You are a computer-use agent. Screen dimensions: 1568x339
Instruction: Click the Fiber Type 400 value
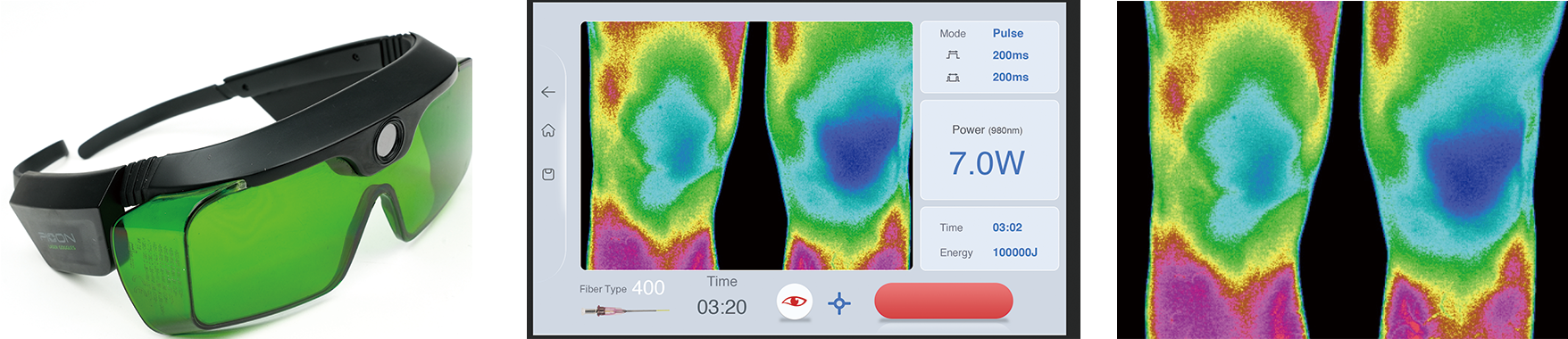click(x=648, y=287)
